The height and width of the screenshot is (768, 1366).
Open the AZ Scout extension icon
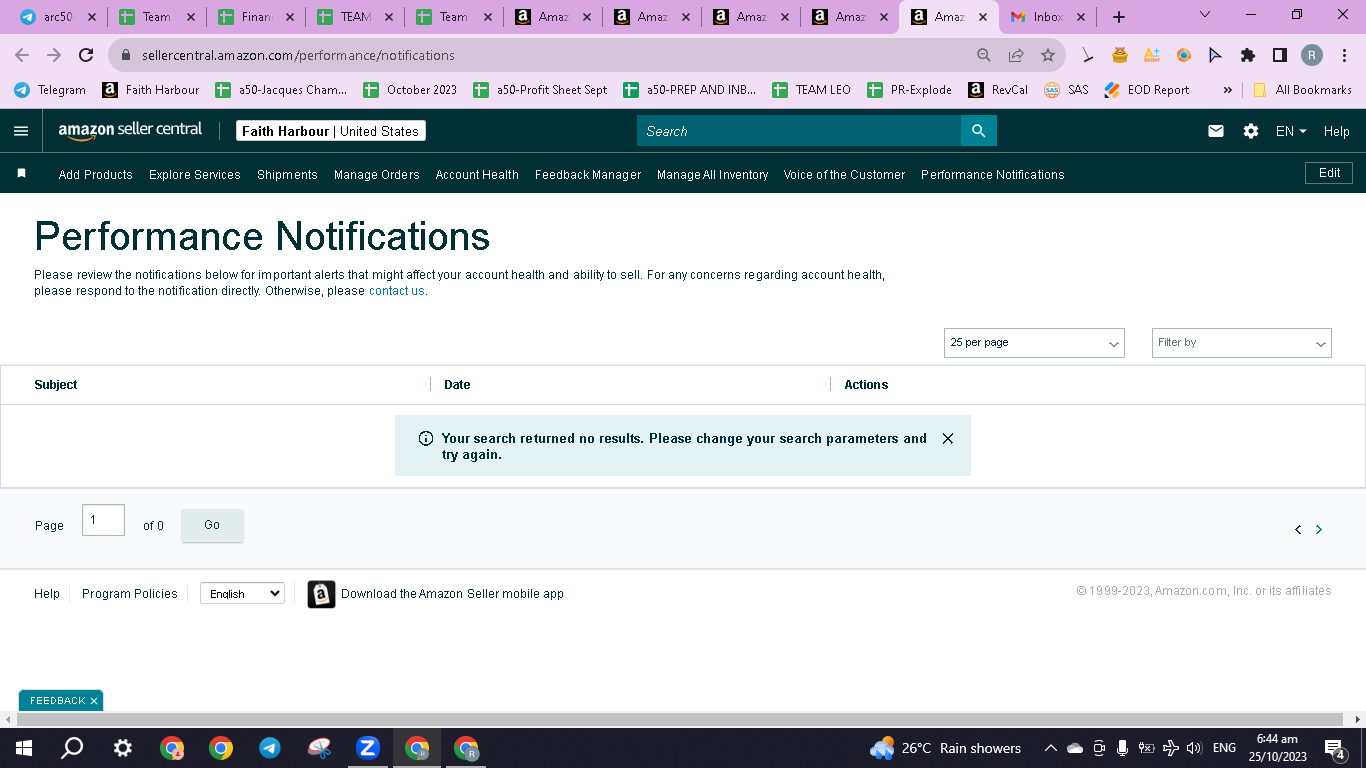click(x=1152, y=56)
